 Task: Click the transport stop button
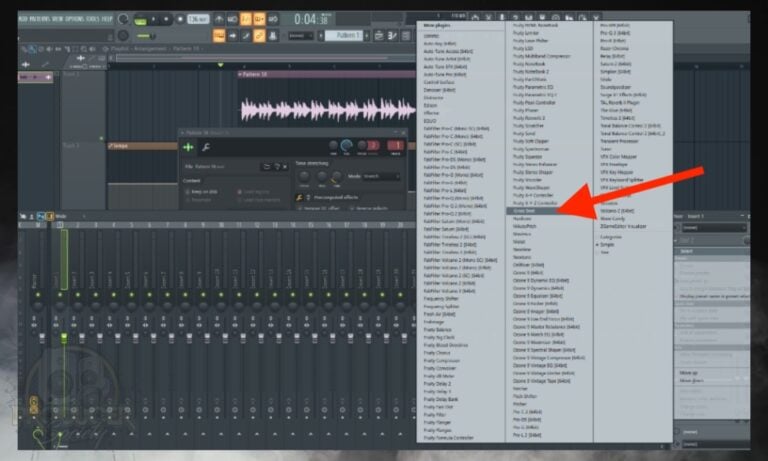coord(167,19)
